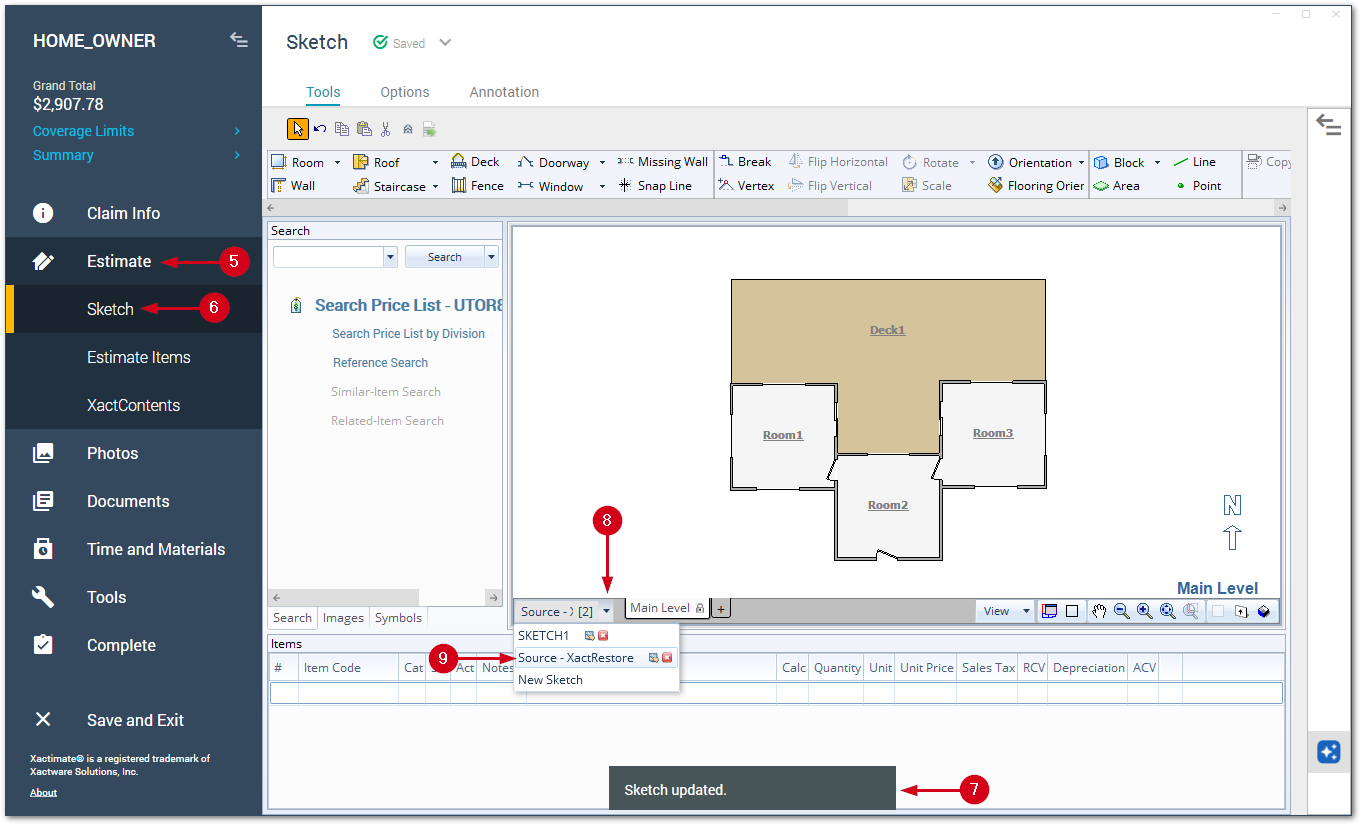The height and width of the screenshot is (825, 1361).
Task: Click the Search button
Action: 444,257
